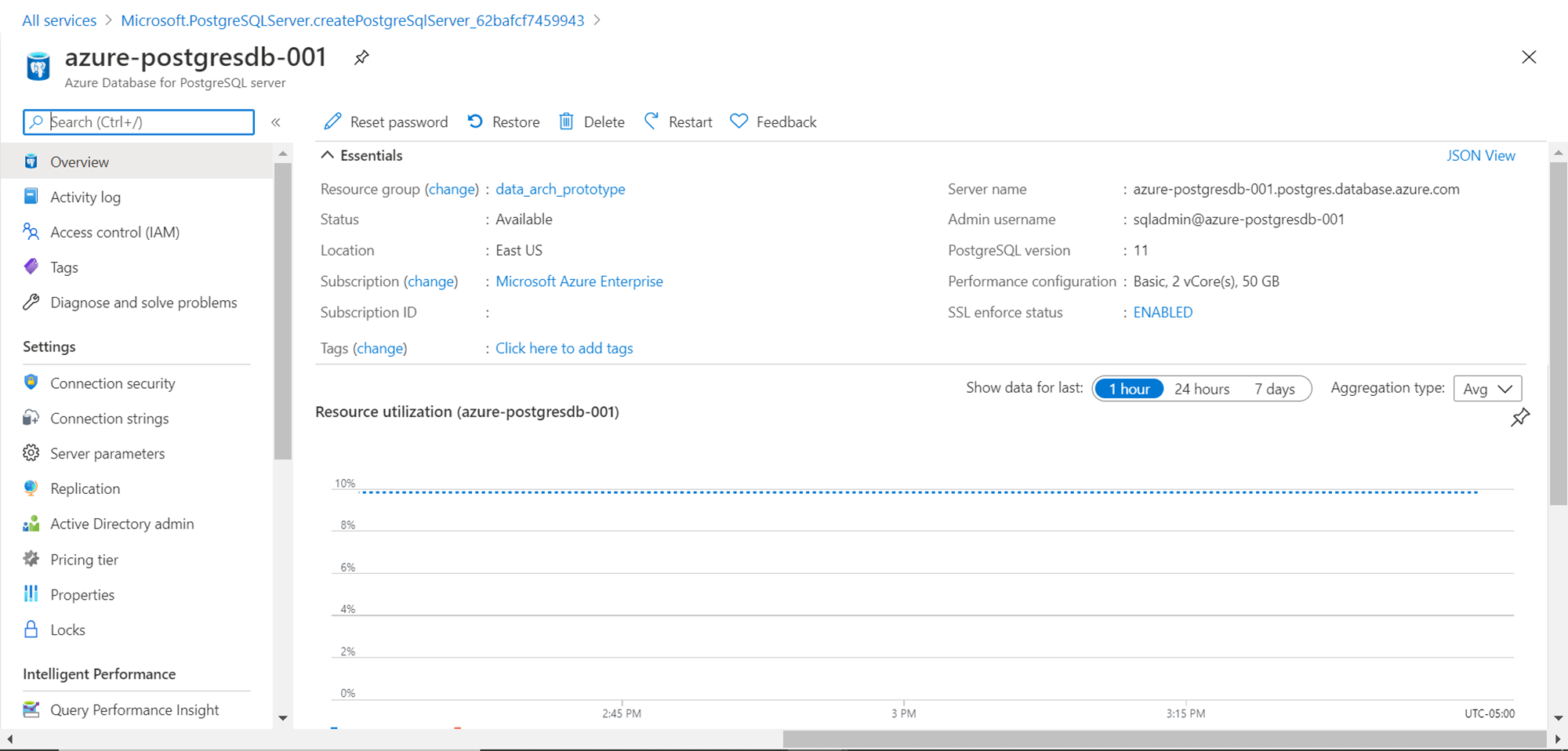Open the createPostgreSqlServer deployment breadcrumb
Viewport: 1568px width, 751px height.
point(352,20)
